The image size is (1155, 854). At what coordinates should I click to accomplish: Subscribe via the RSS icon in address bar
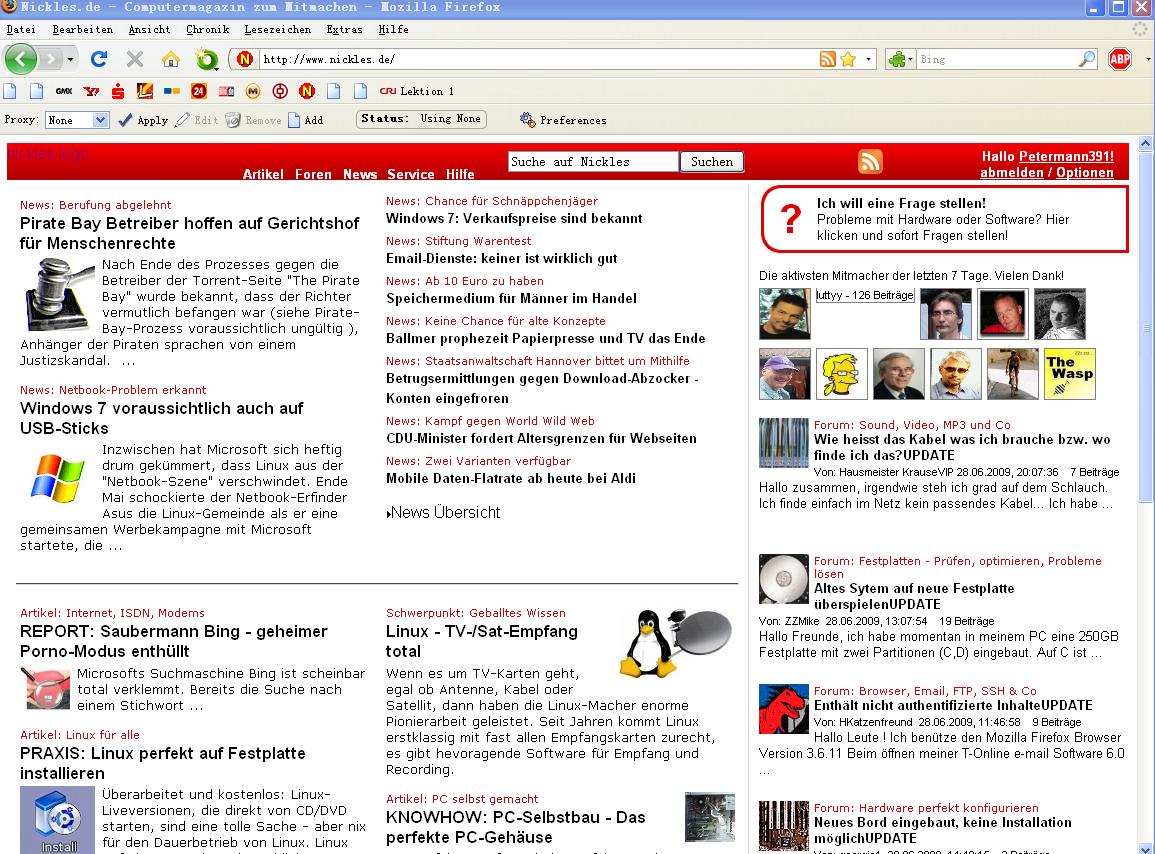(828, 59)
